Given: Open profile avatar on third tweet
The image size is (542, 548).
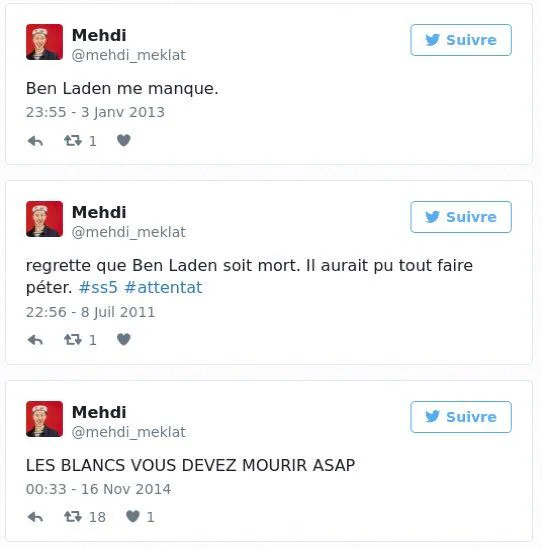Looking at the screenshot, I should 44,419.
